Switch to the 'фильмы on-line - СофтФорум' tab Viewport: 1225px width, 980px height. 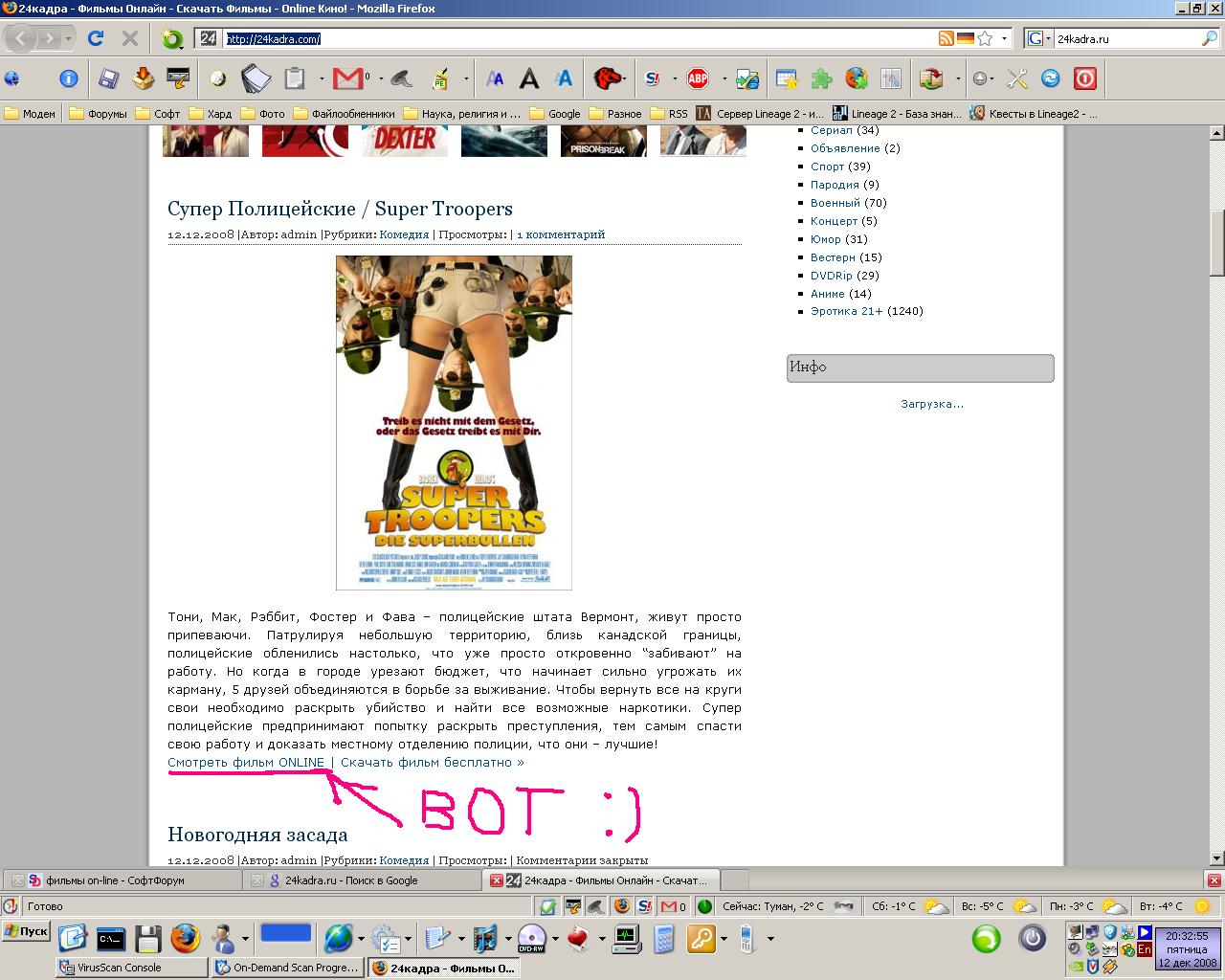click(x=122, y=880)
